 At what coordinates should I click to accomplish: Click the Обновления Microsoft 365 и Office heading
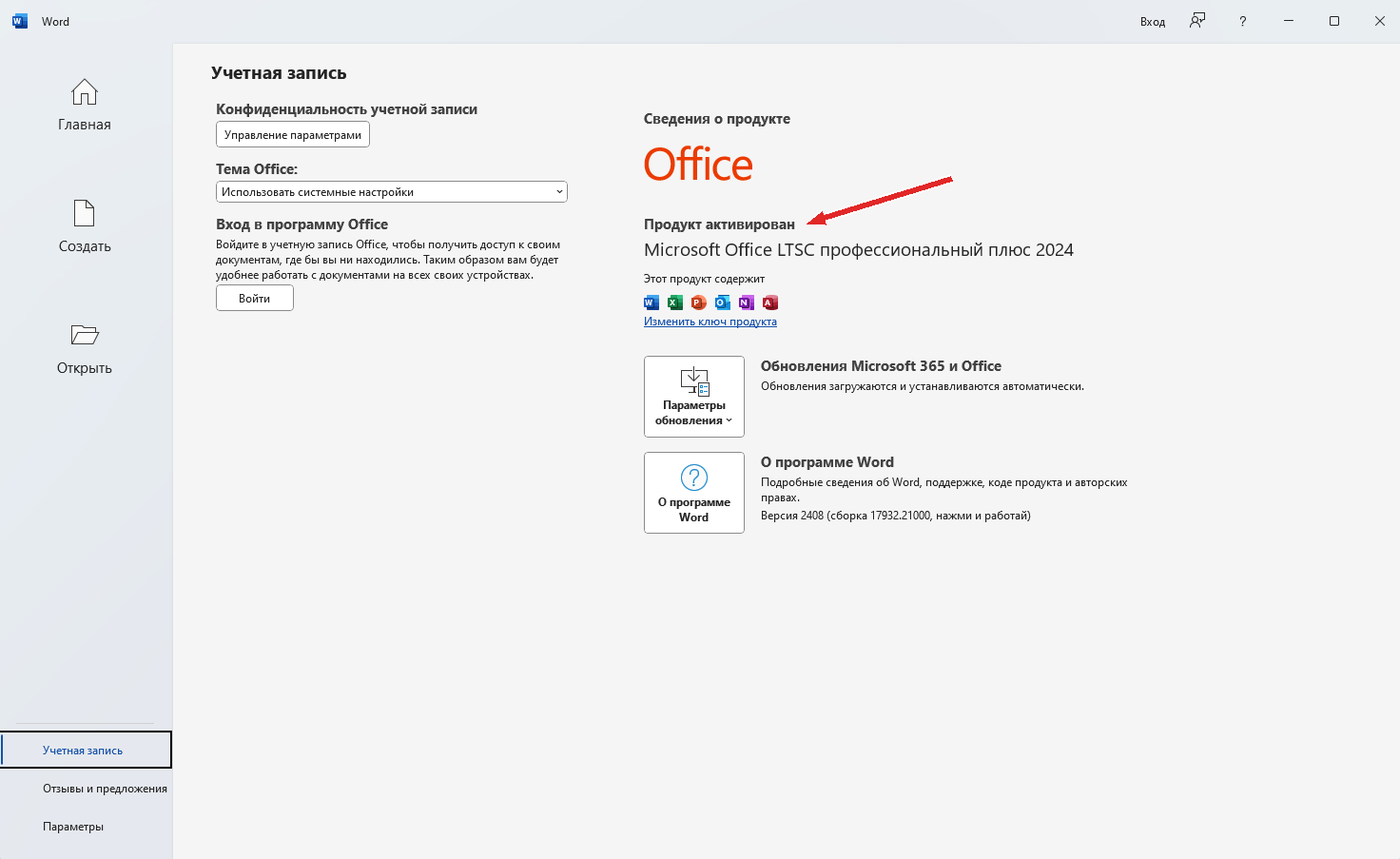pyautogui.click(x=881, y=366)
